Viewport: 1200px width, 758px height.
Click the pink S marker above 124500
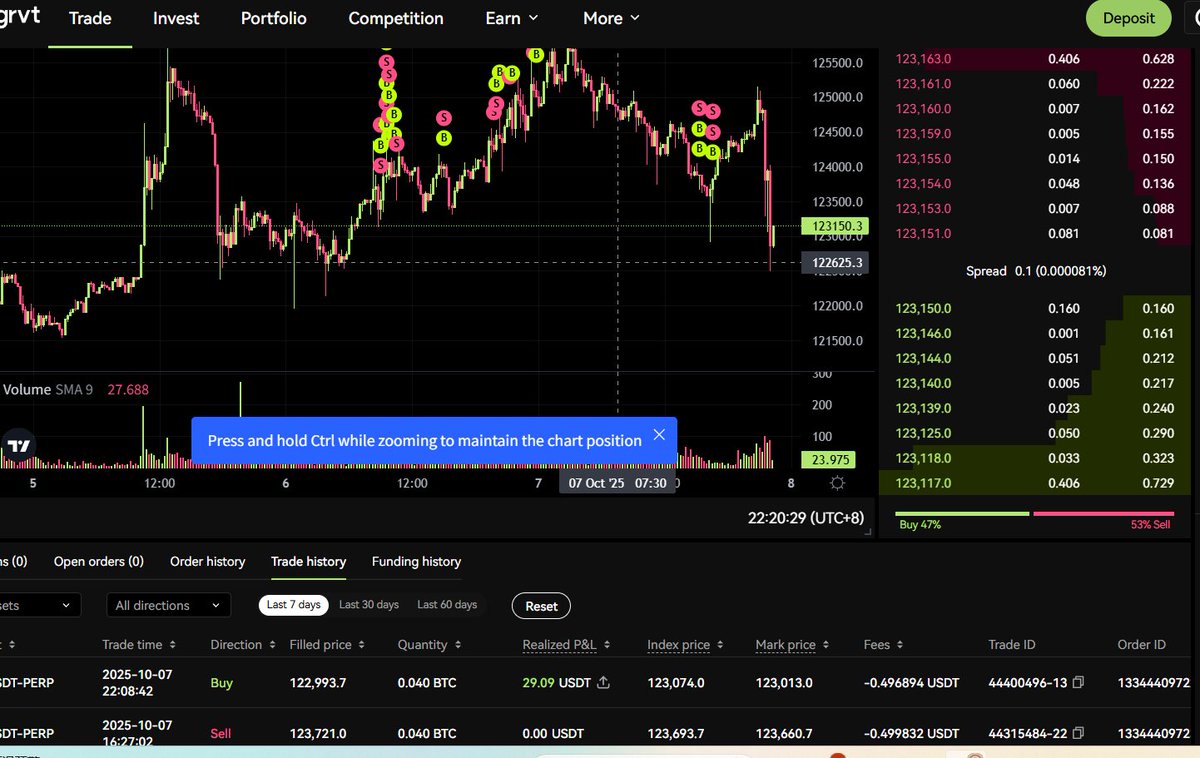pyautogui.click(x=444, y=118)
